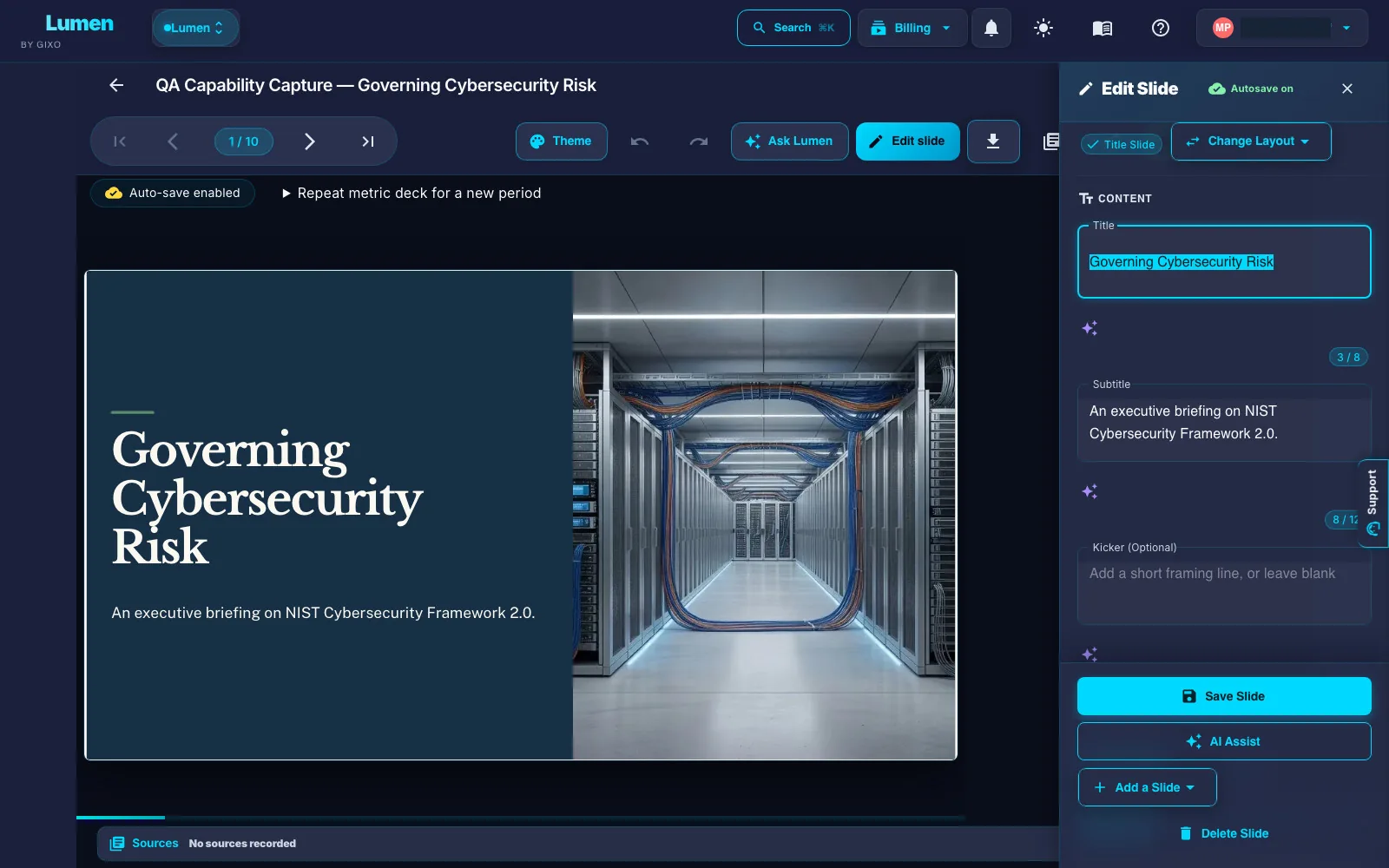Jump to the last slide

click(368, 141)
